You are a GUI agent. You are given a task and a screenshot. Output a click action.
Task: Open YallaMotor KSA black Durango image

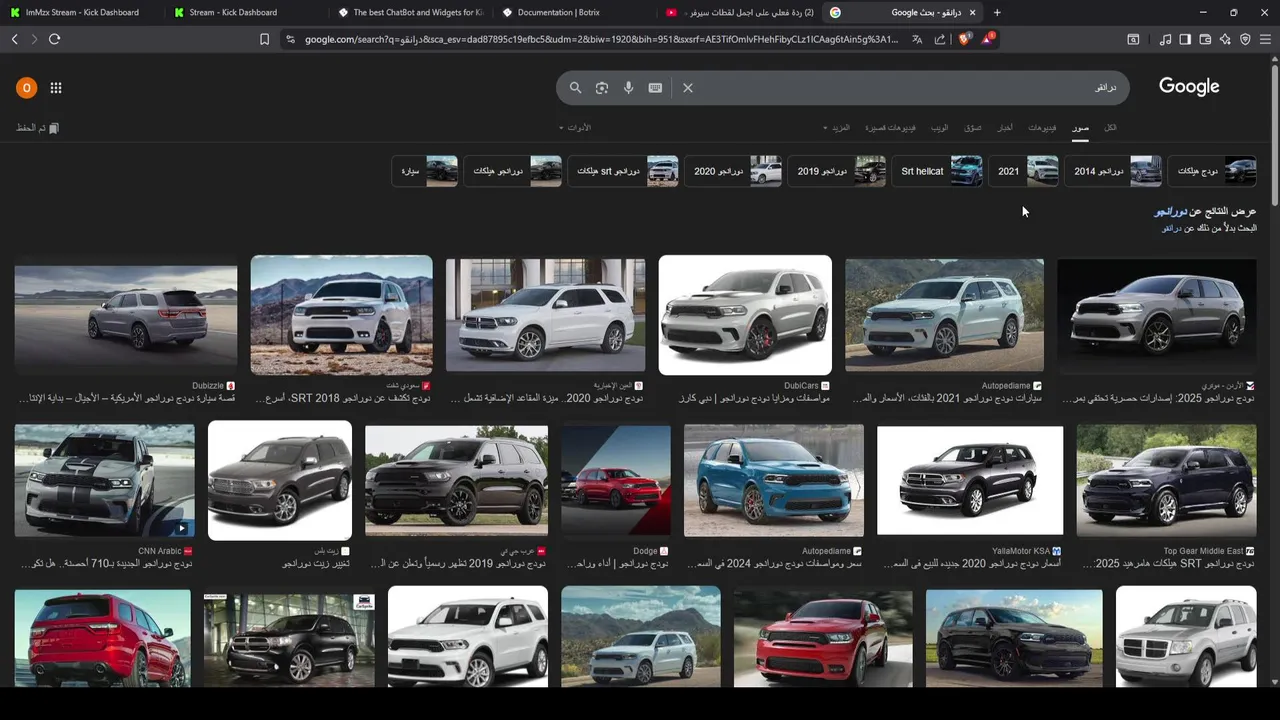click(x=970, y=481)
